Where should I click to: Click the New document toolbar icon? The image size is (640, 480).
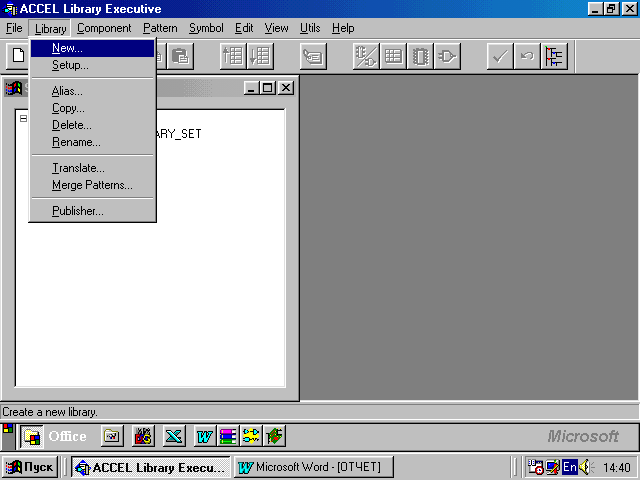coord(18,56)
